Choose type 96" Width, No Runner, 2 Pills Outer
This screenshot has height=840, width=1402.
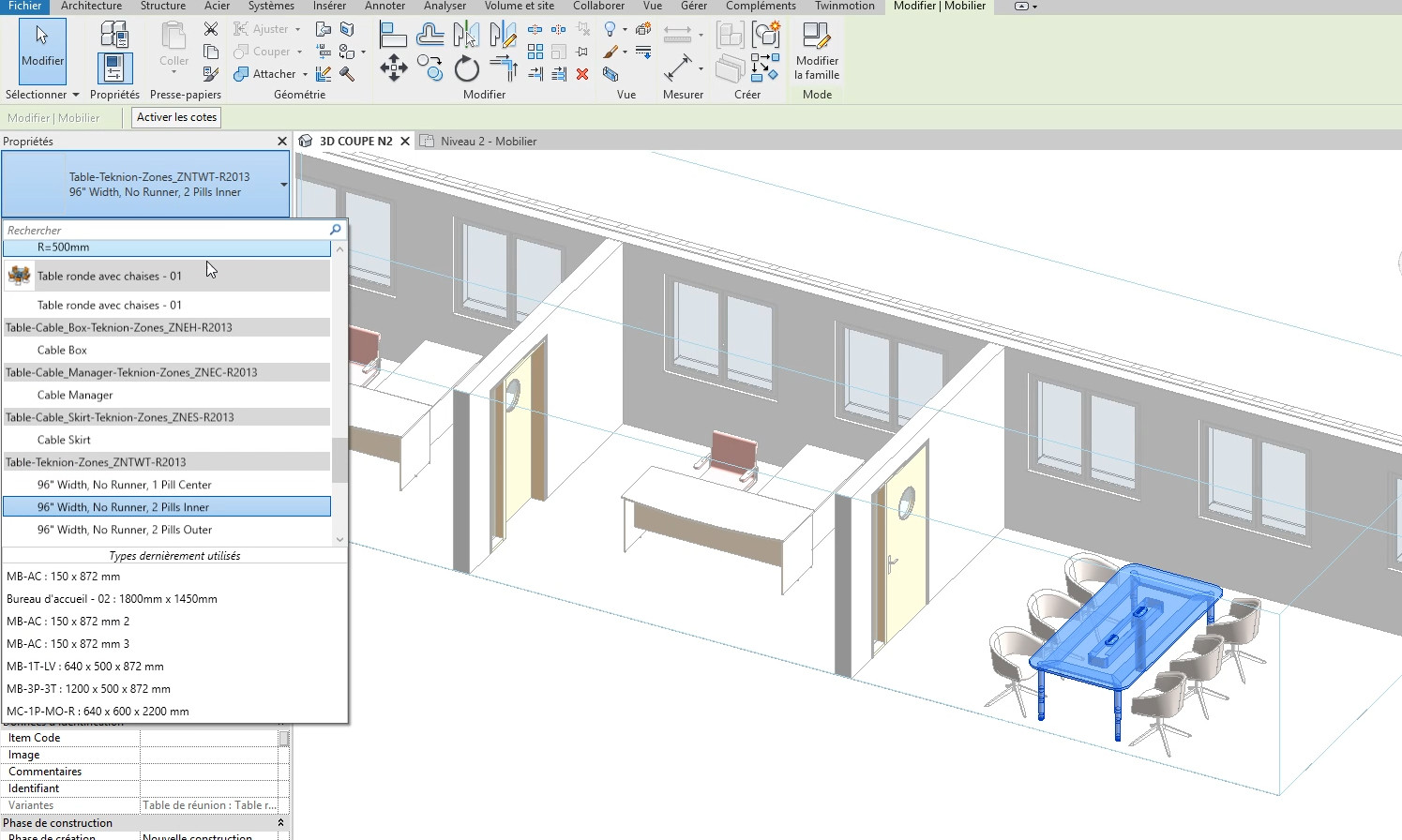coord(125,530)
